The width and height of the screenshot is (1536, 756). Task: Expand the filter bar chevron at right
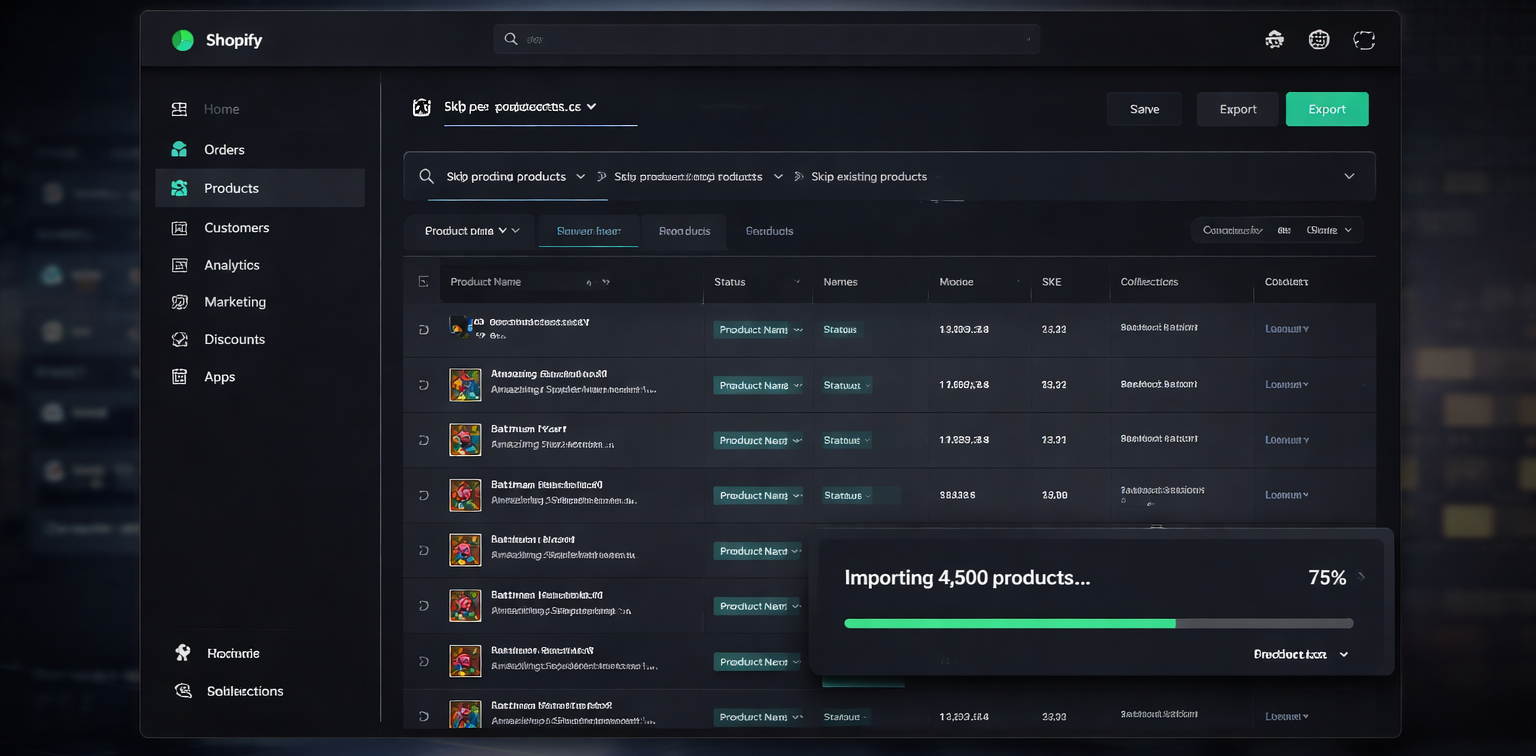point(1349,176)
